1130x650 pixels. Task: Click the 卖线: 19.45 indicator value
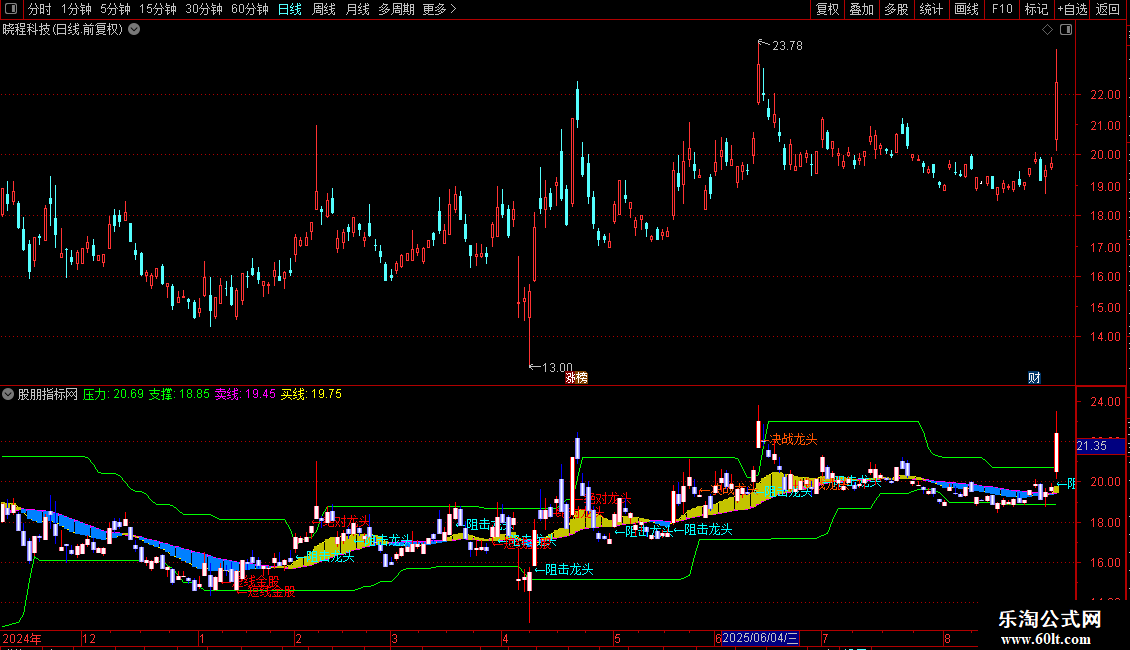coord(245,394)
